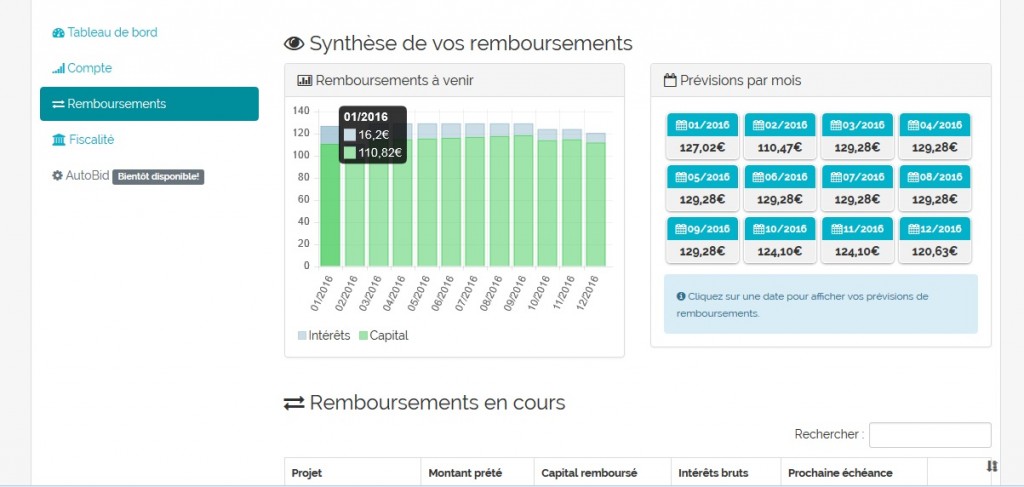This screenshot has width=1024, height=487.
Task: Select the 04/2016 month button
Action: point(935,136)
